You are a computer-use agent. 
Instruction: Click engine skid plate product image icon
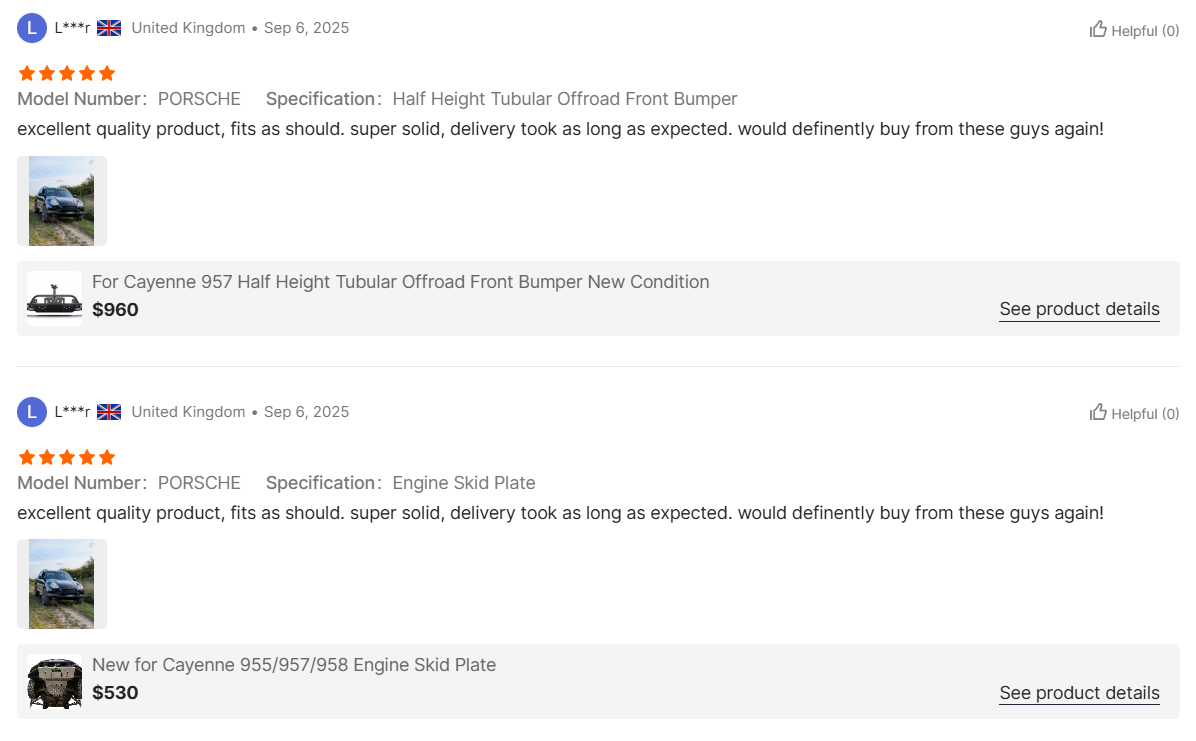tap(54, 682)
